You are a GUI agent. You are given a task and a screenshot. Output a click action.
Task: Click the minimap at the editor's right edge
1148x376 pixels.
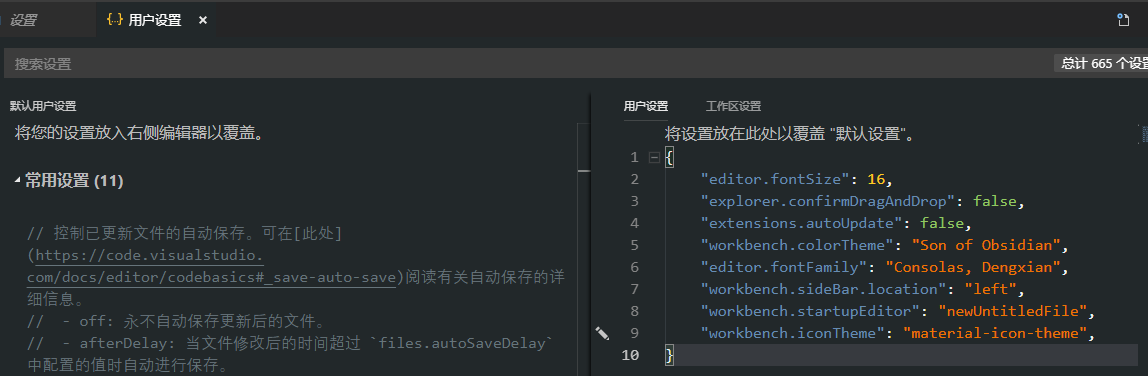coord(1144,135)
